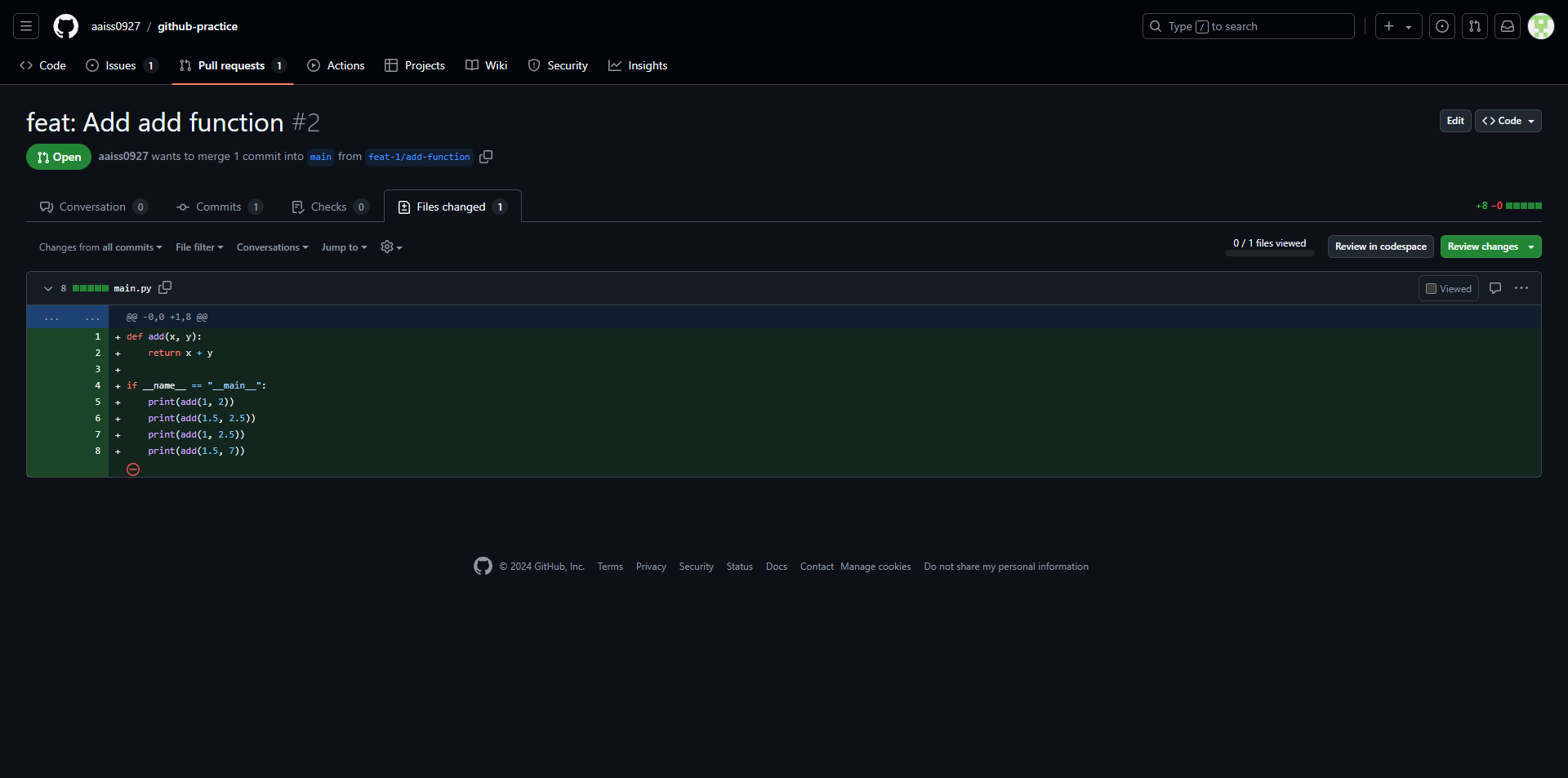Screen dimensions: 1568x778
Task: Select the Files changed tab
Action: (x=452, y=207)
